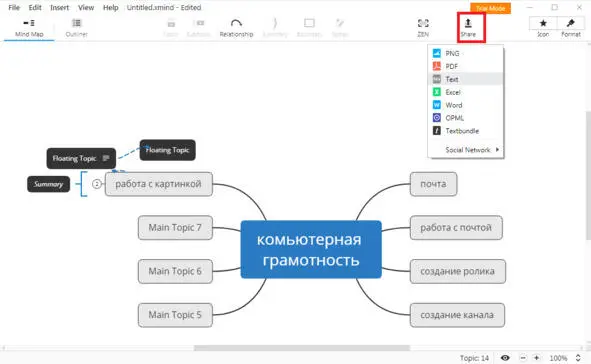The width and height of the screenshot is (591, 364).
Task: Zoom in with the plus button
Action: [x=536, y=358]
